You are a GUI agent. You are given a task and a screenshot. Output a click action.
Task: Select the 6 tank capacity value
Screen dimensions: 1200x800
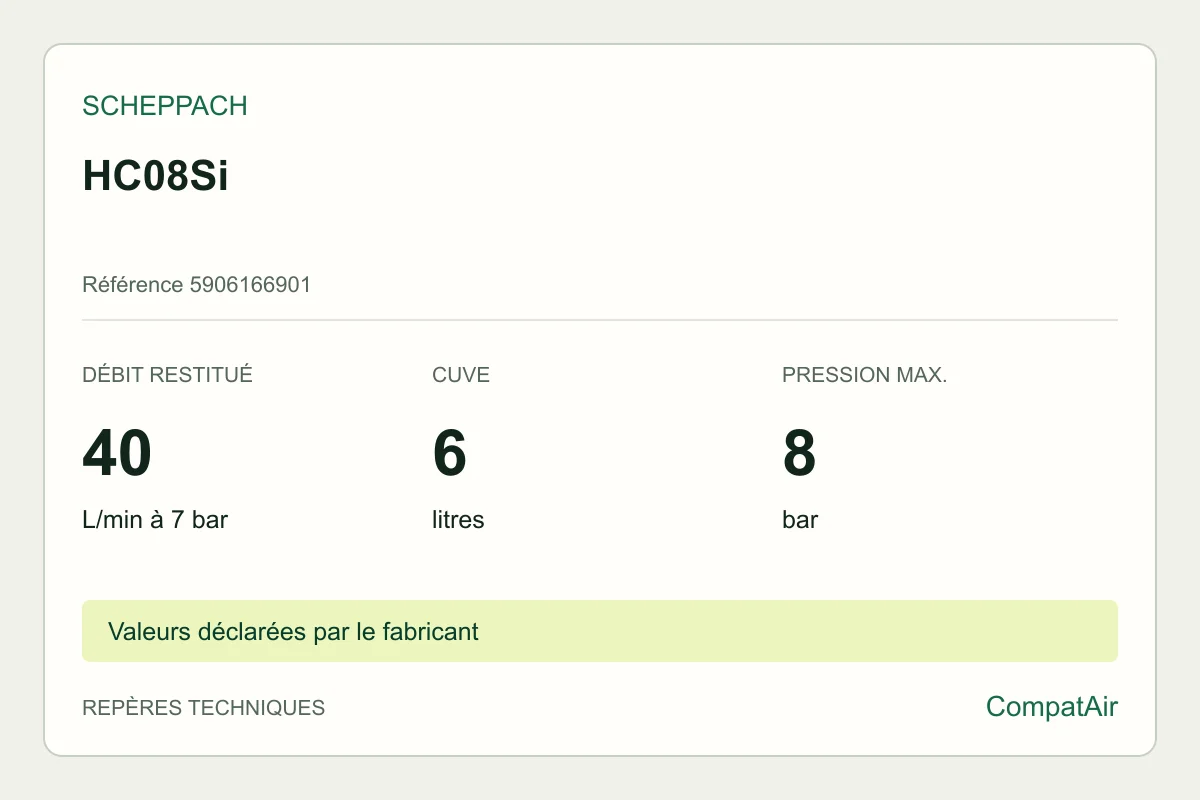(450, 453)
